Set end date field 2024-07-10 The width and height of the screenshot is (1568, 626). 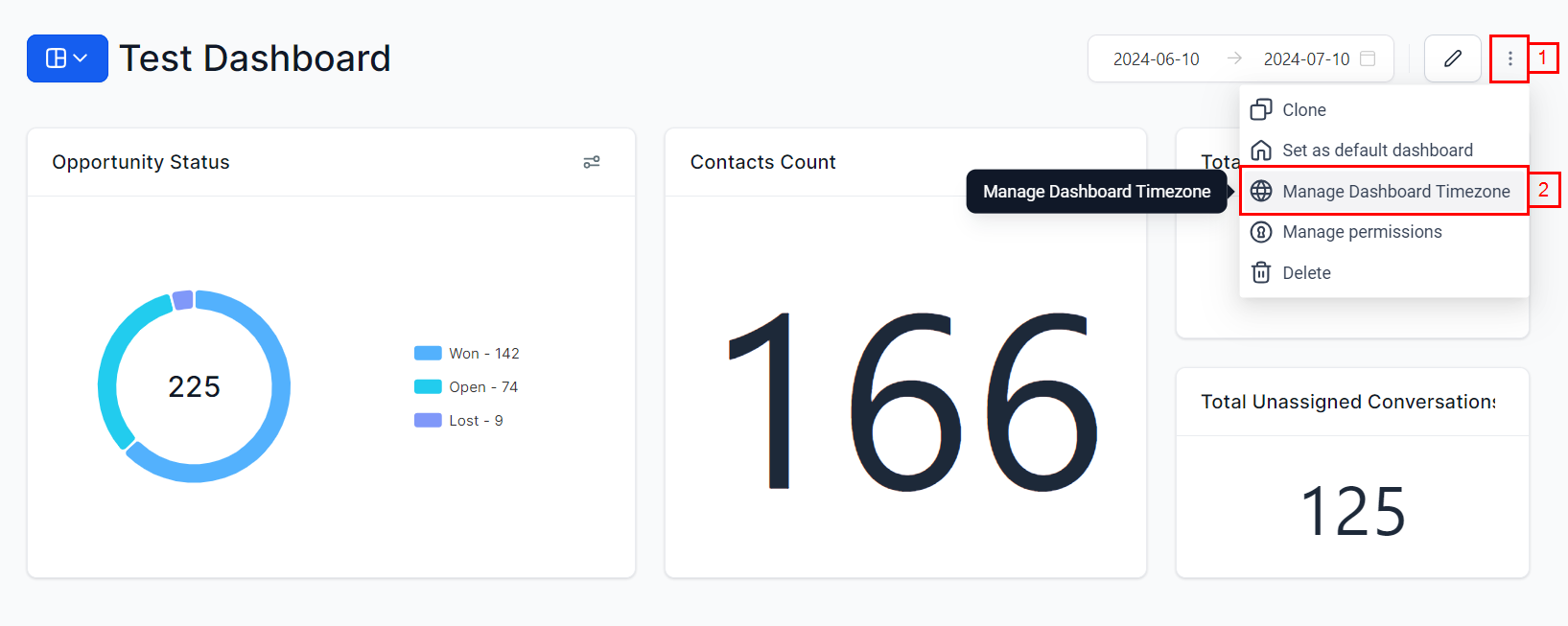pyautogui.click(x=1306, y=59)
